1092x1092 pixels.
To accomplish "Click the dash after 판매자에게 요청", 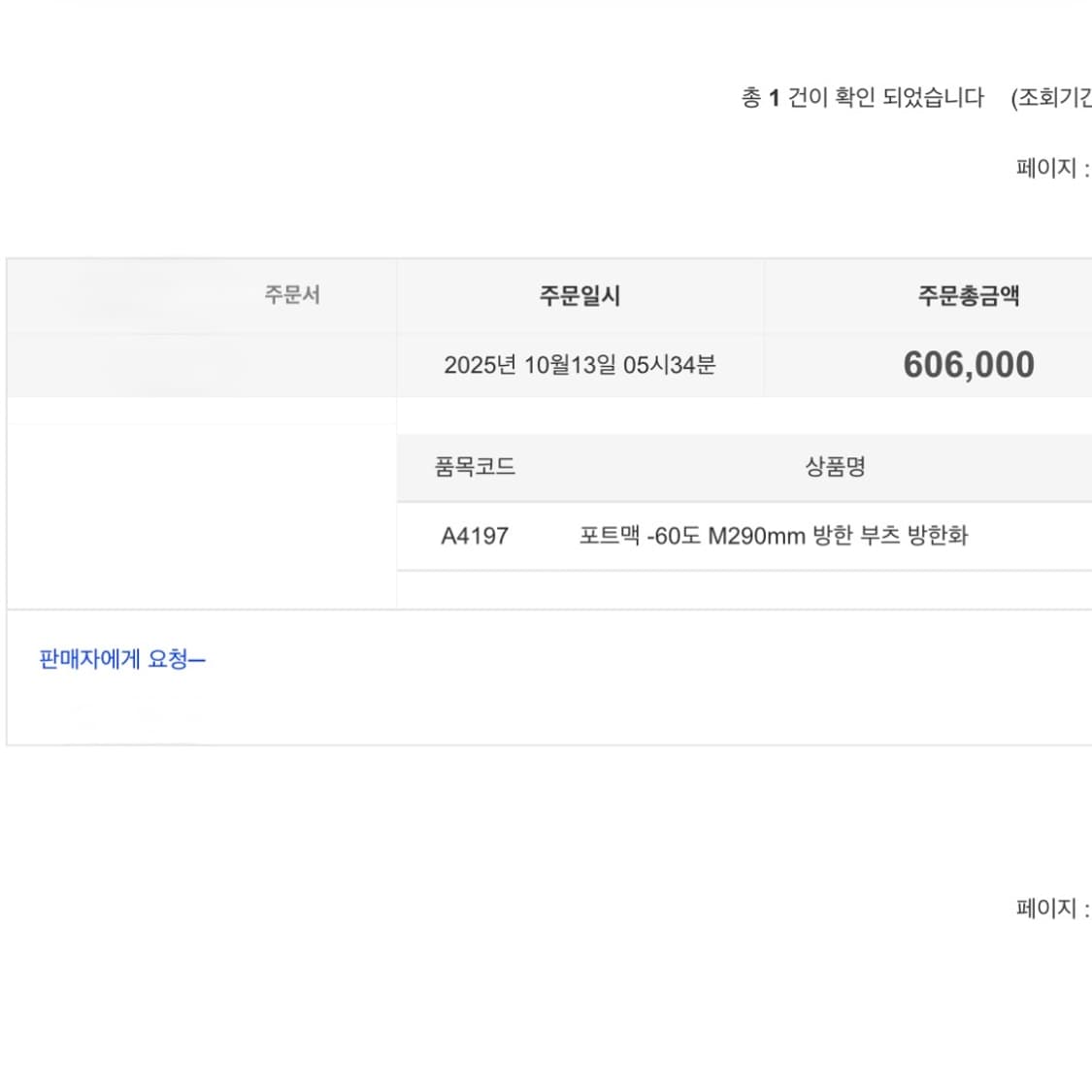I will pyautogui.click(x=197, y=661).
